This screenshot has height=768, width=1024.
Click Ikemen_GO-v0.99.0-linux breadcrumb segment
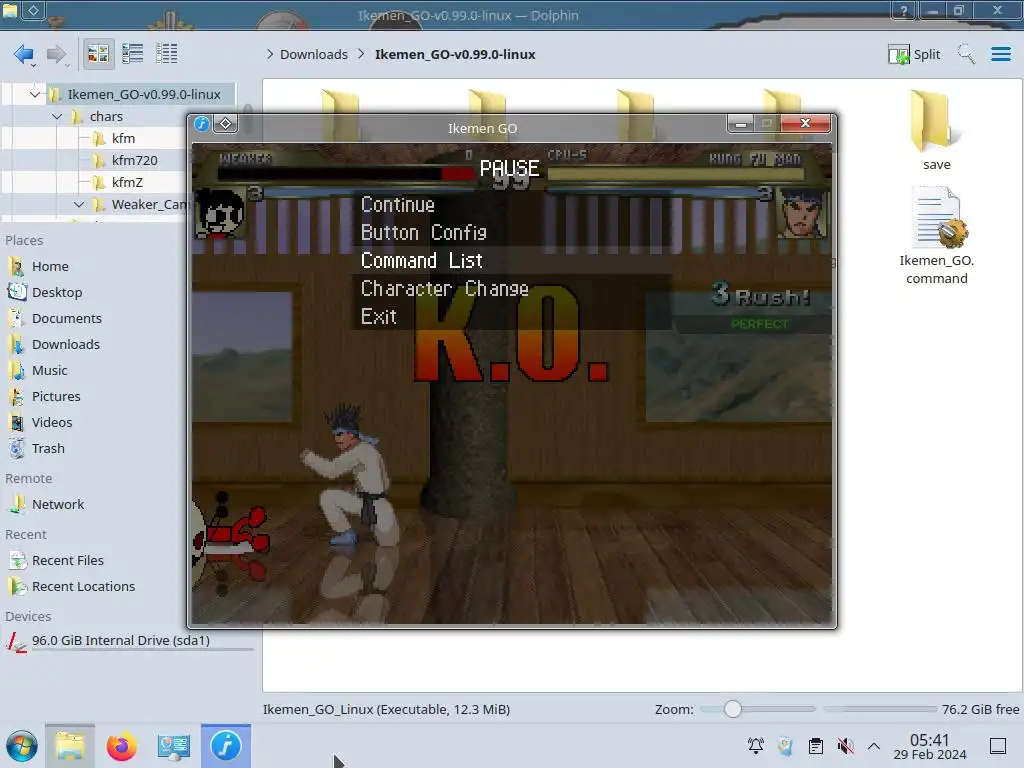[x=455, y=54]
